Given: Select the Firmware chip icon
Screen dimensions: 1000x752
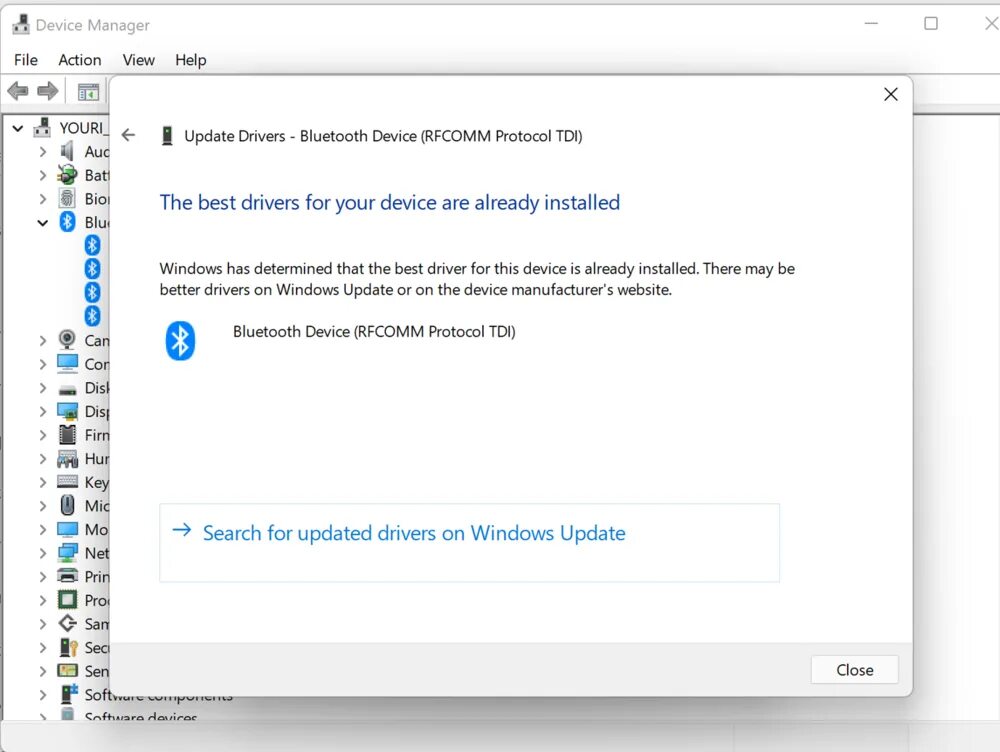Looking at the screenshot, I should pos(67,434).
